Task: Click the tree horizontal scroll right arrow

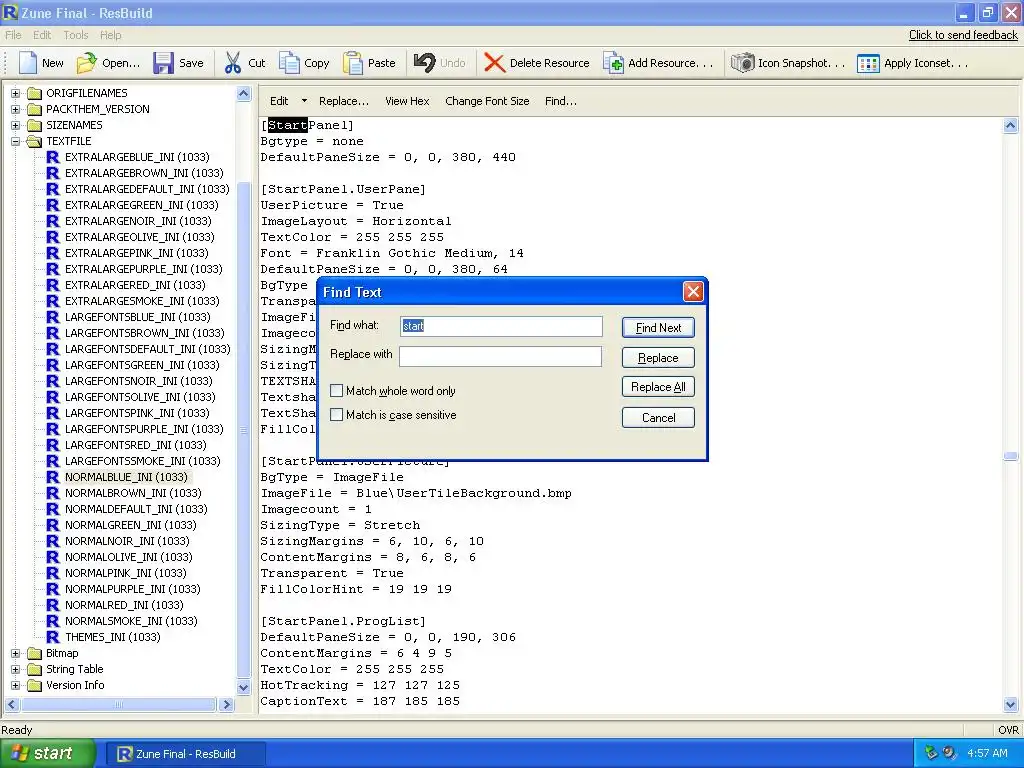Action: [226, 704]
